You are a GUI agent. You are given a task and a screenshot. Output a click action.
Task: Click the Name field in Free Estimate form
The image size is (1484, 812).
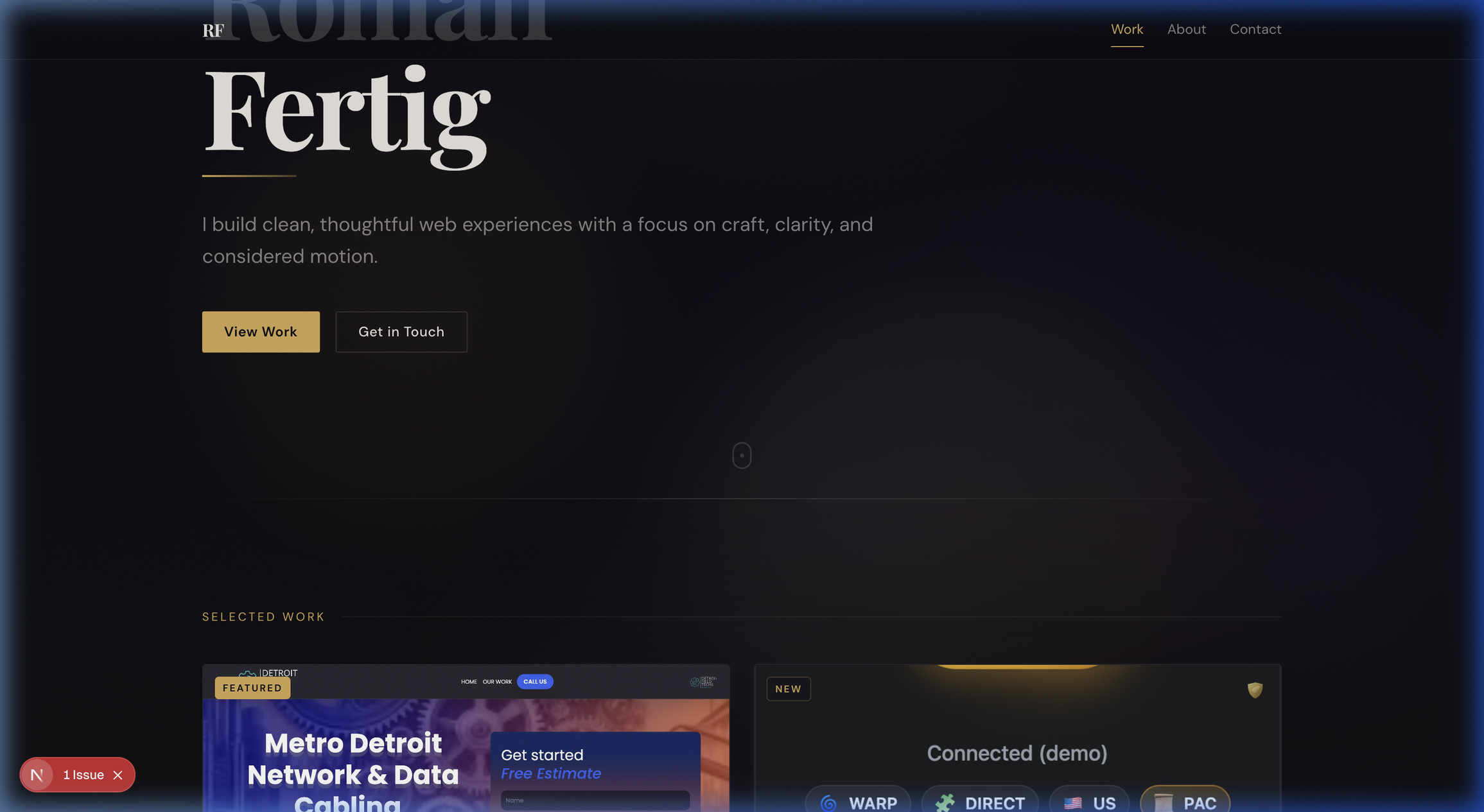(x=595, y=800)
